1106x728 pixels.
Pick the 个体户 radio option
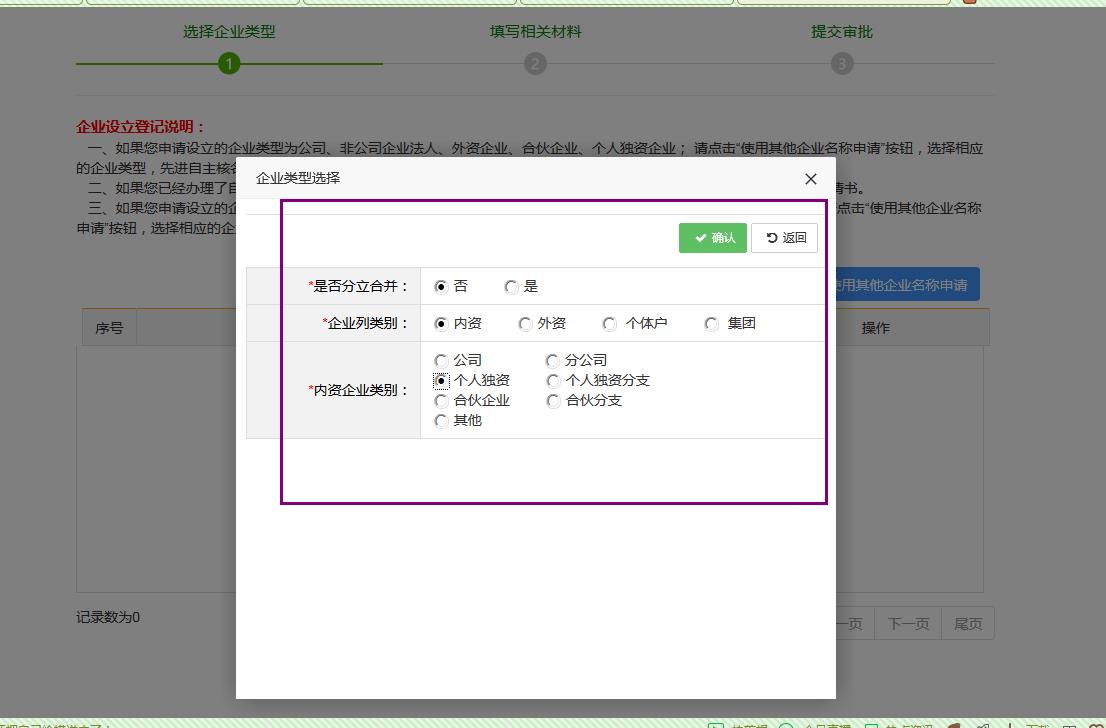610,324
